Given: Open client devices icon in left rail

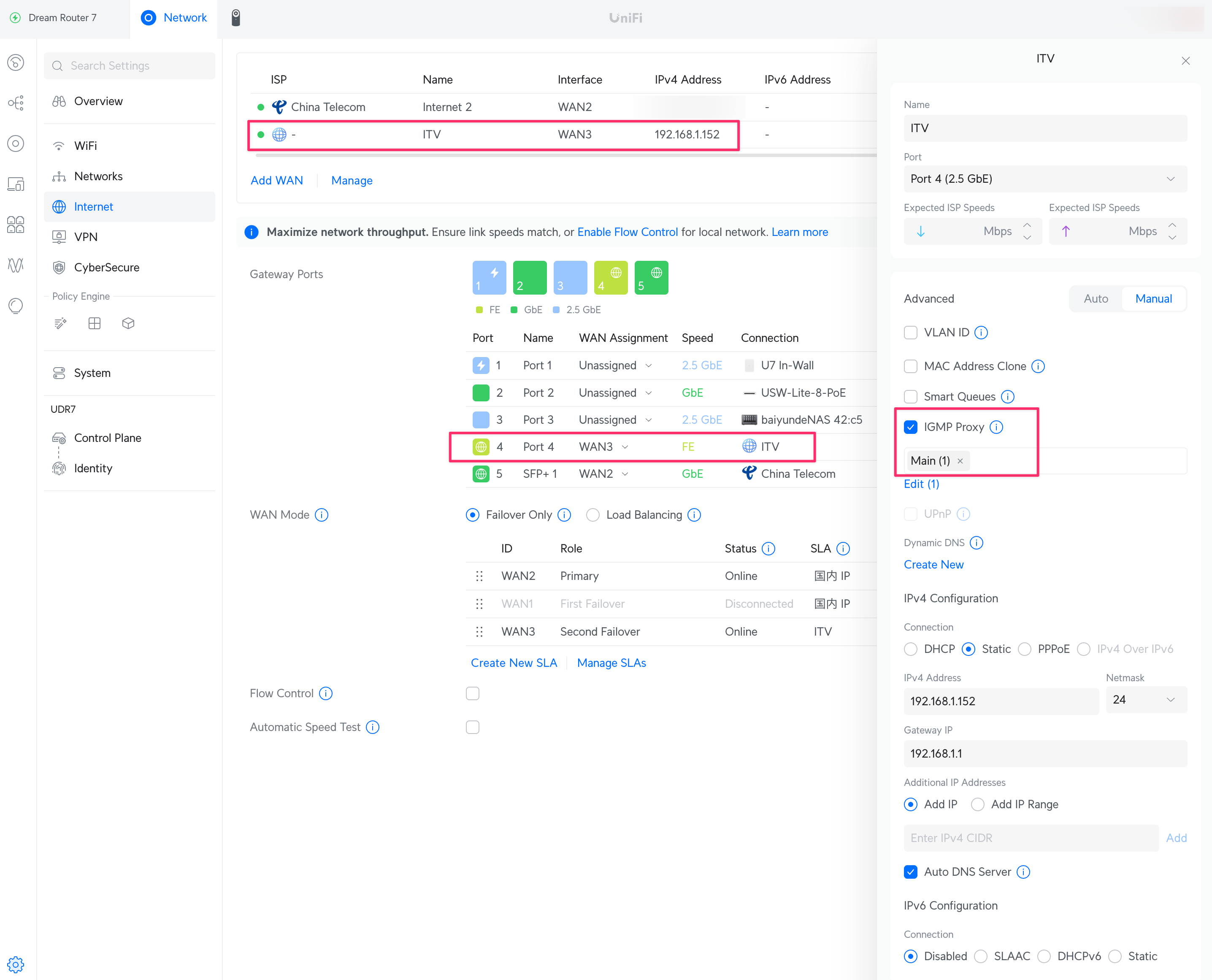Looking at the screenshot, I should 15,184.
